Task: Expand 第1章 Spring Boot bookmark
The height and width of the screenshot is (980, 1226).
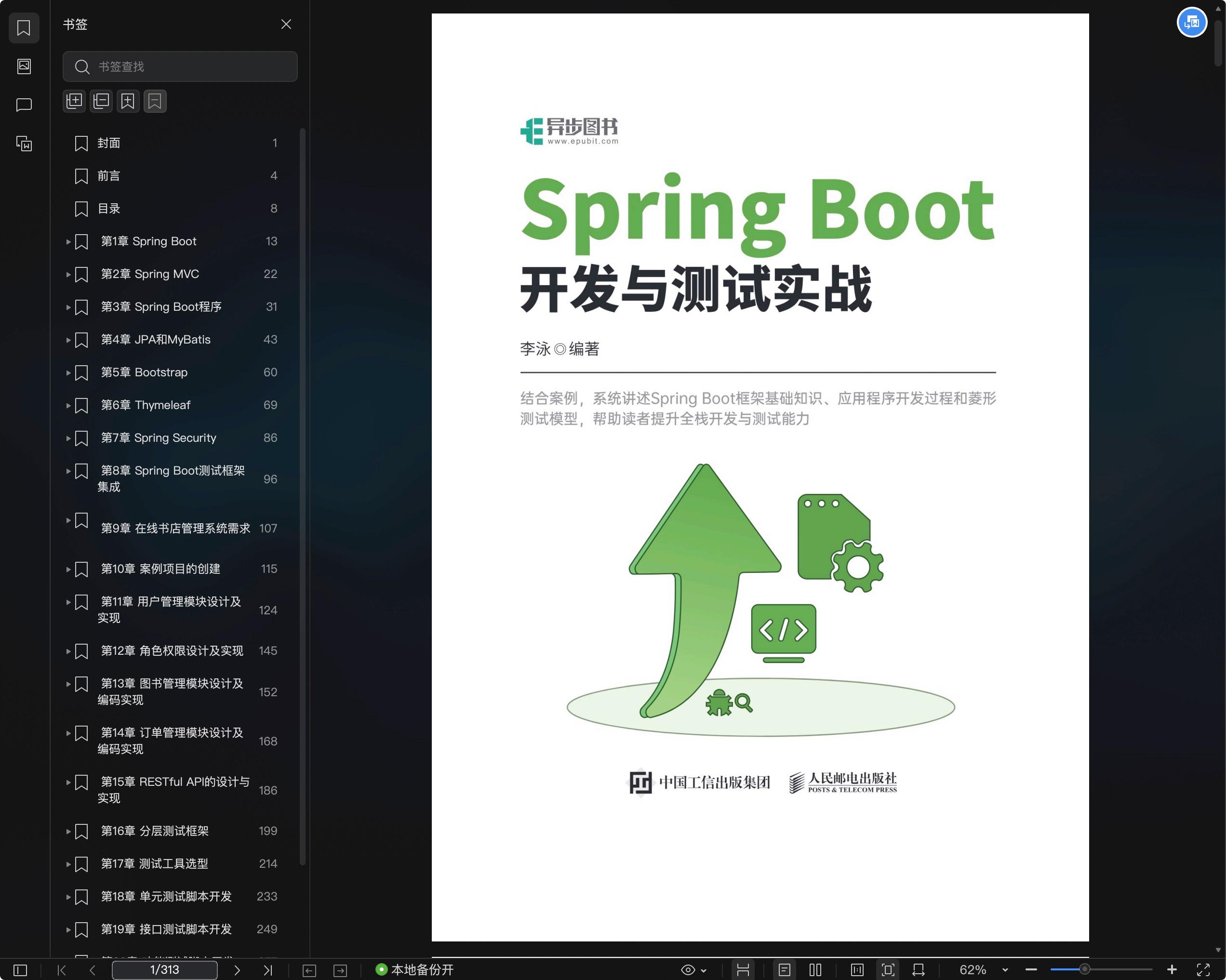Action: tap(68, 241)
